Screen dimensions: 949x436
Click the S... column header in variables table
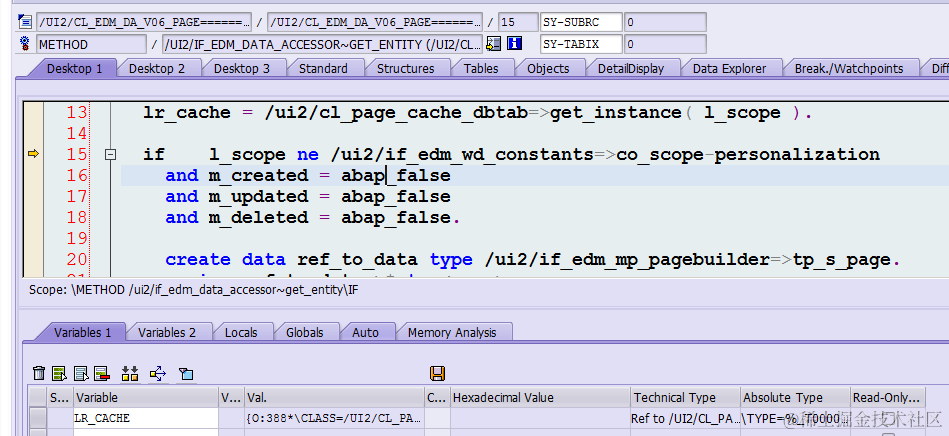60,398
